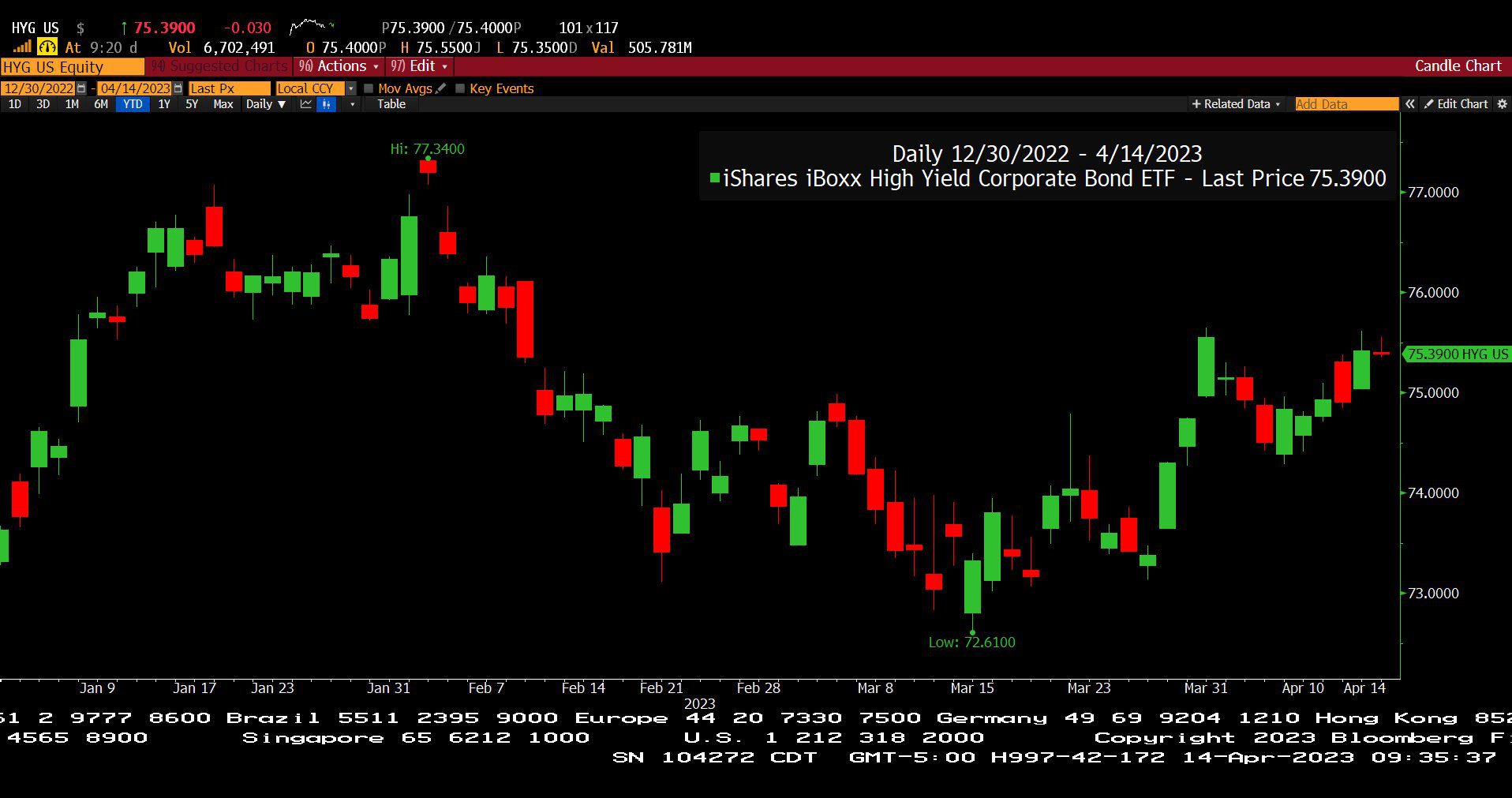
Task: Select the 3D range tab
Action: [x=43, y=104]
